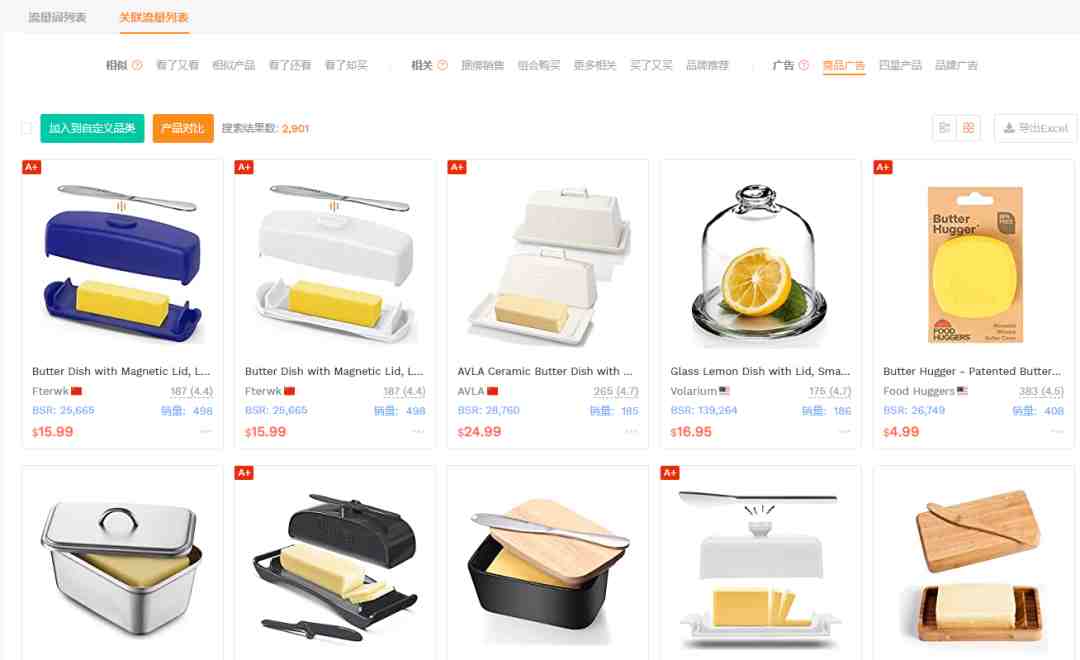Screen dimensions: 1080x660
Task: Click A+ badge on Butter Hugger card
Action: coord(883,167)
